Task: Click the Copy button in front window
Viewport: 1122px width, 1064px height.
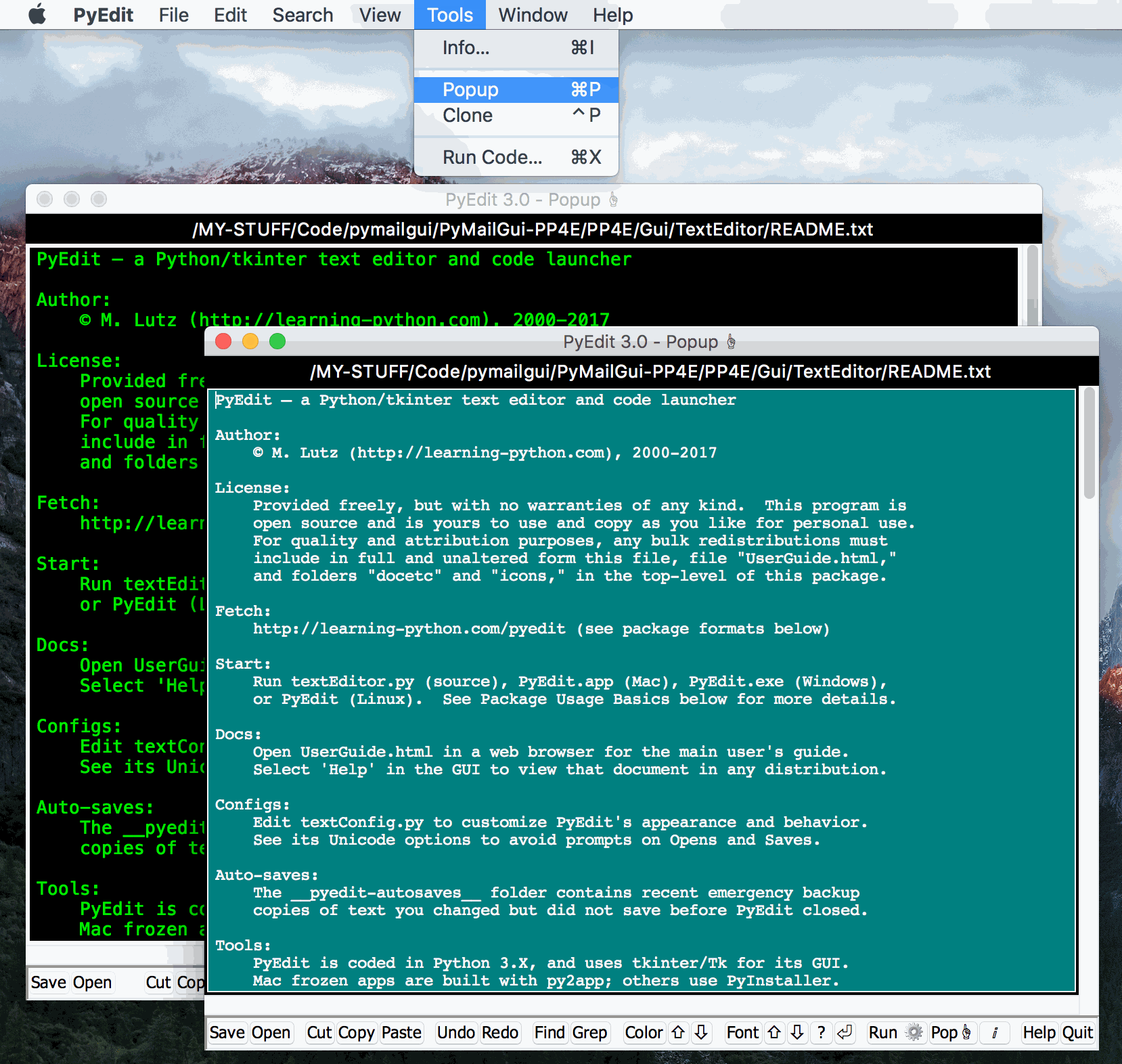Action: point(356,1032)
